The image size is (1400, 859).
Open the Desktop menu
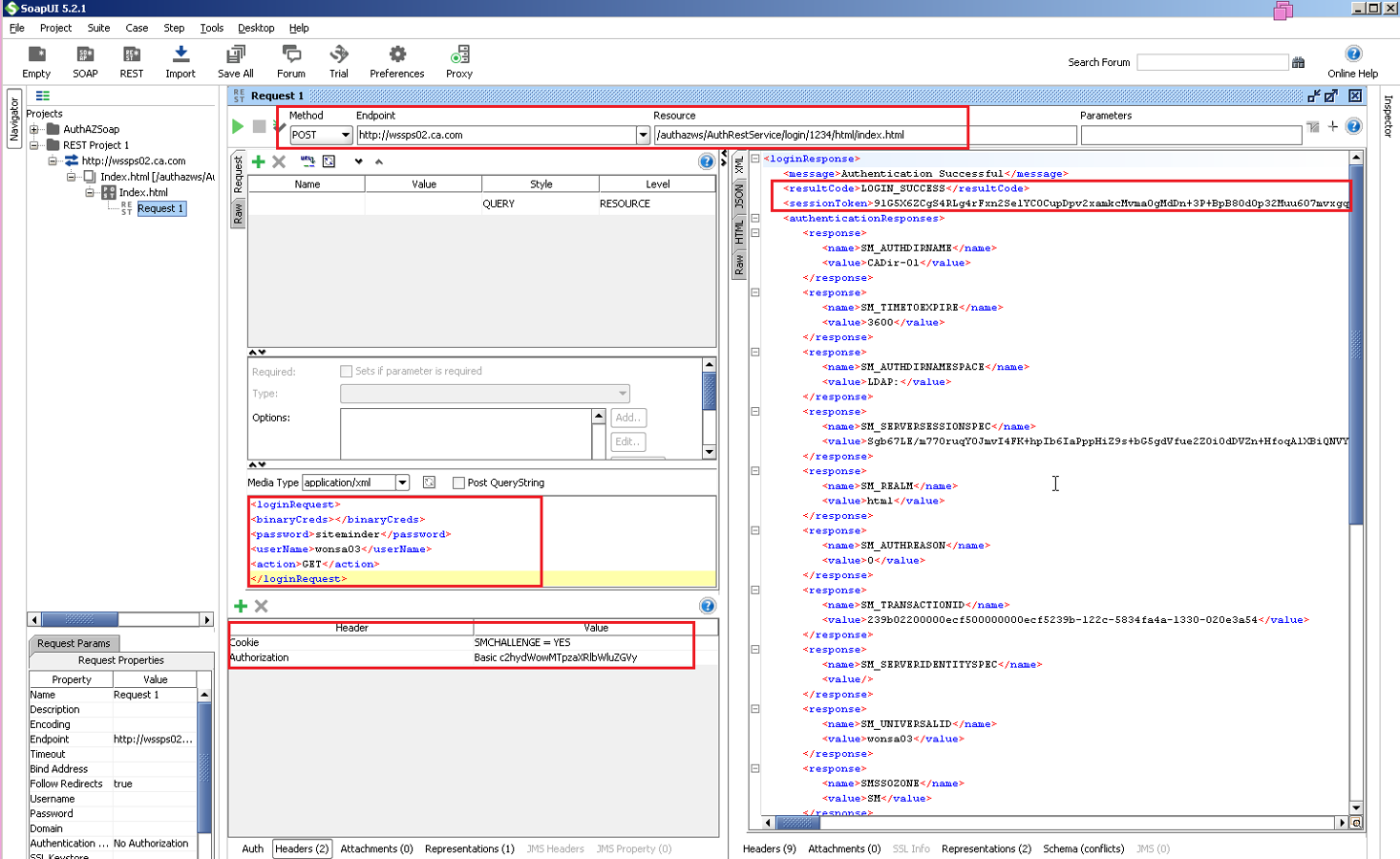[256, 28]
